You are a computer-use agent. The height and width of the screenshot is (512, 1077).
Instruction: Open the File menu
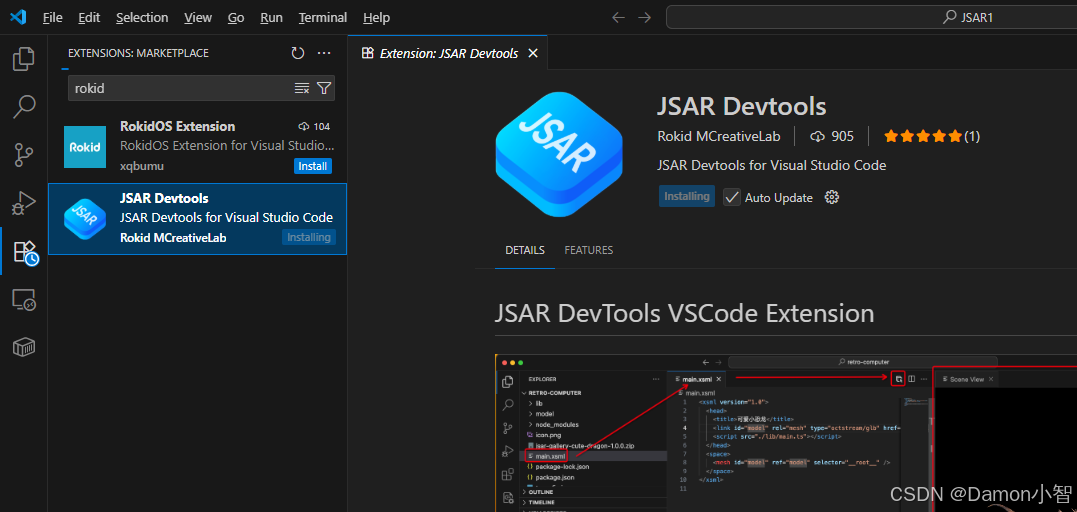click(x=52, y=18)
